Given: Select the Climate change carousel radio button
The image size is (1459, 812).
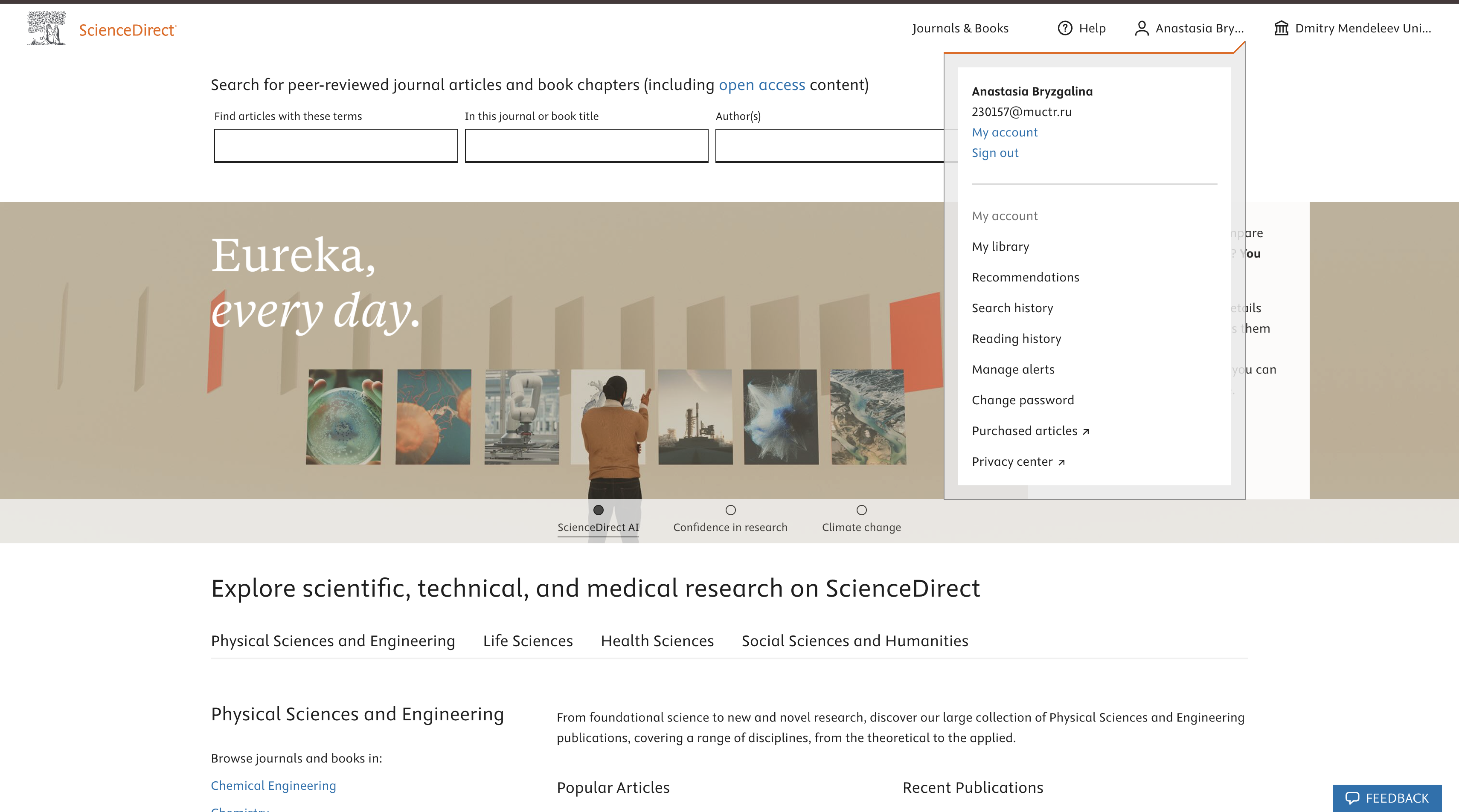Looking at the screenshot, I should tap(861, 510).
